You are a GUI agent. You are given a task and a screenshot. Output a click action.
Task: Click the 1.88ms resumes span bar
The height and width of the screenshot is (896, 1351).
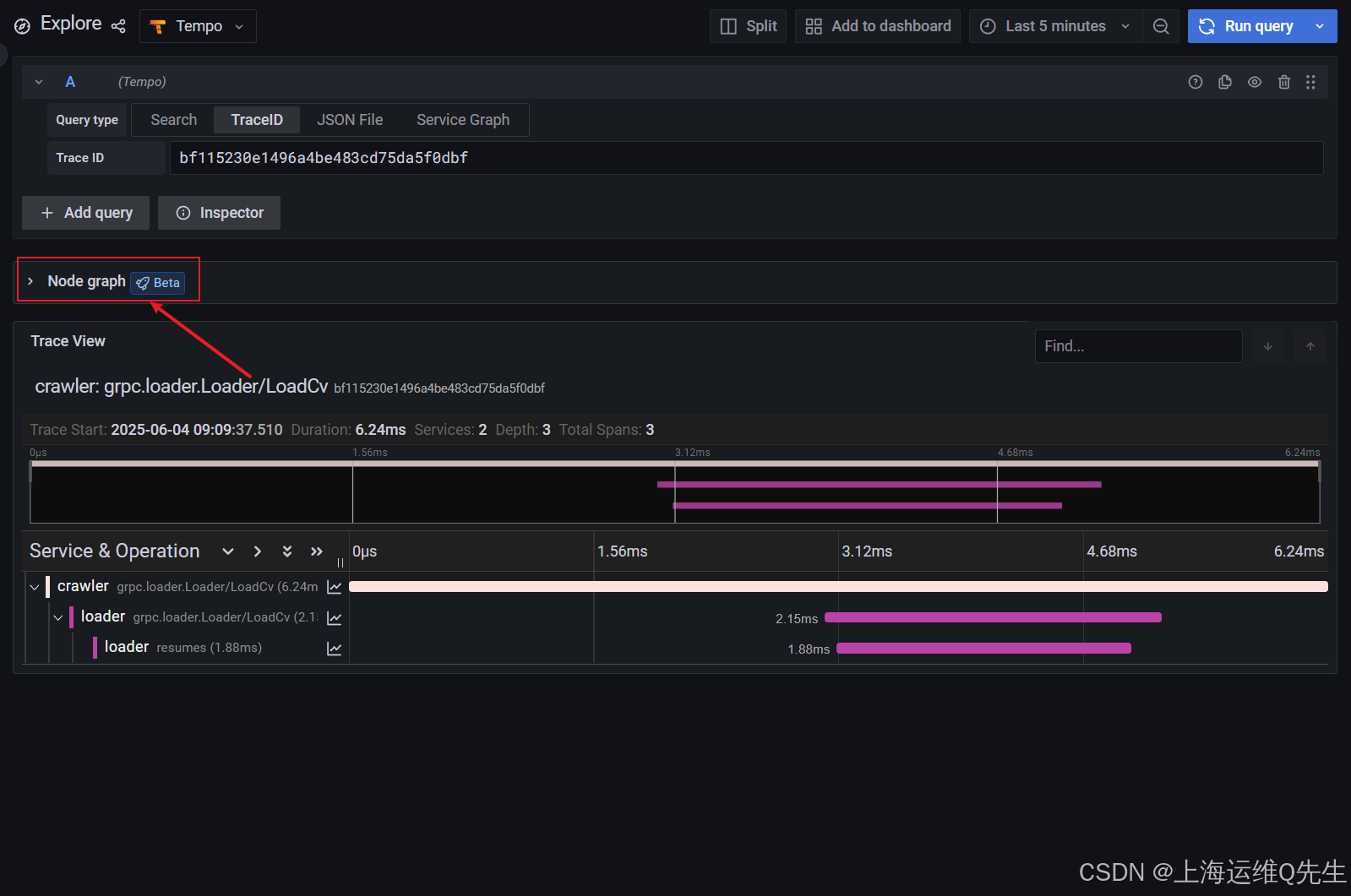pos(983,648)
